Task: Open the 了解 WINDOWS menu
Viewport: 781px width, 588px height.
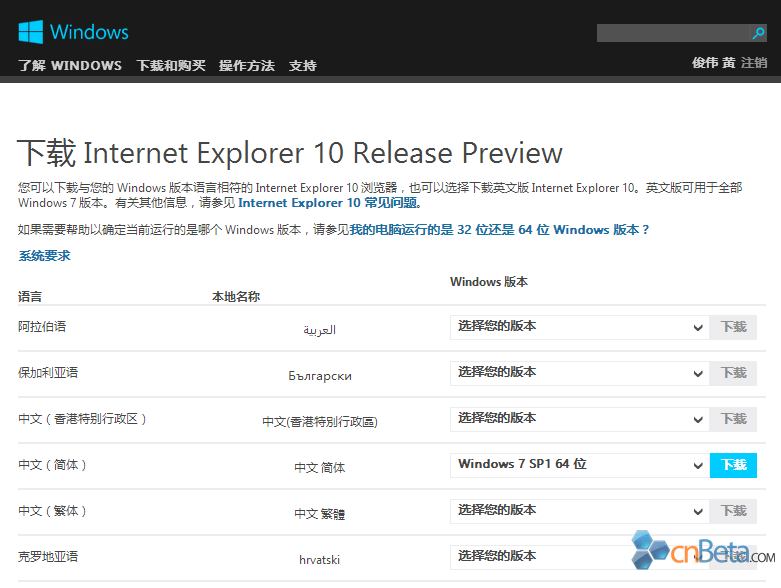Action: coord(70,66)
